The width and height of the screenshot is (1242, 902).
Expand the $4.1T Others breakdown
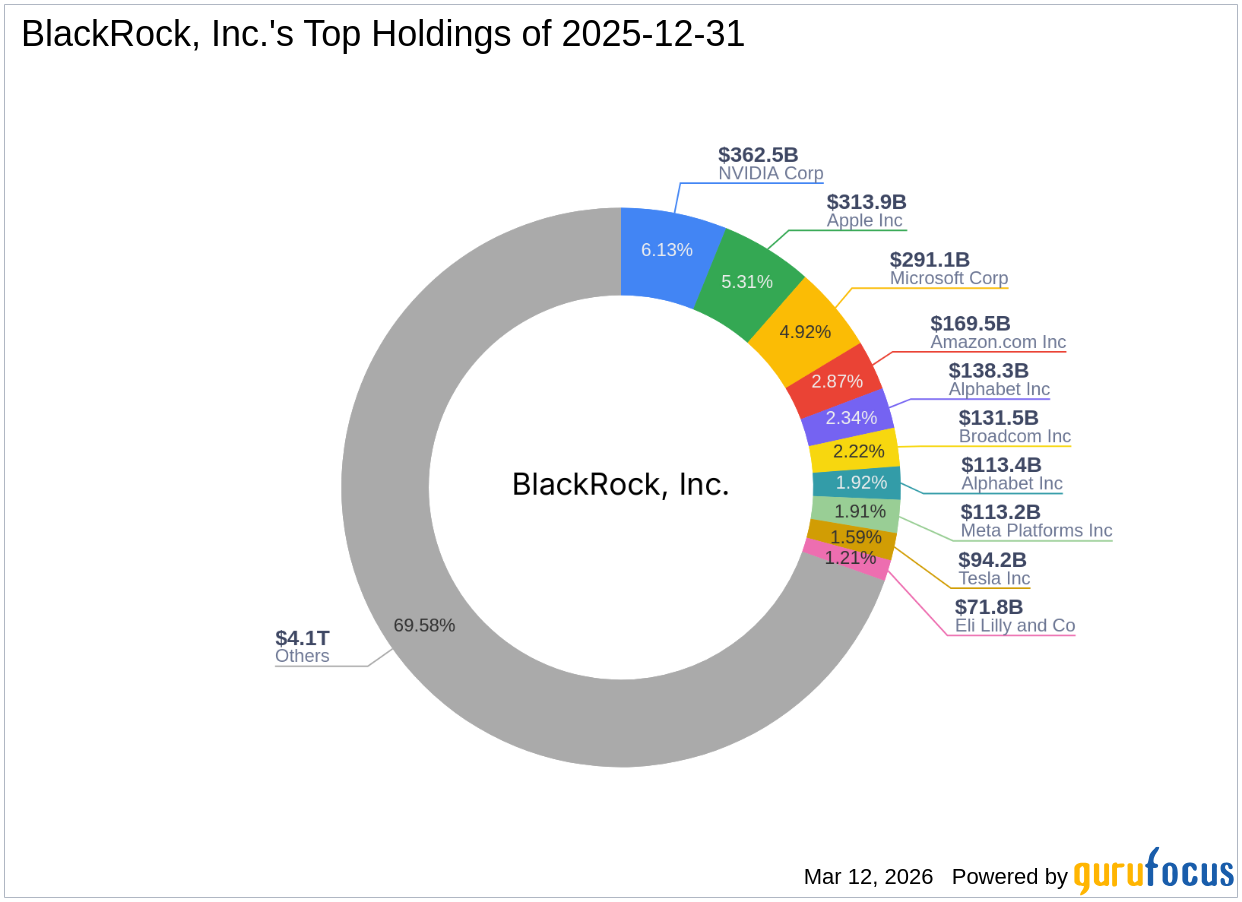point(303,637)
